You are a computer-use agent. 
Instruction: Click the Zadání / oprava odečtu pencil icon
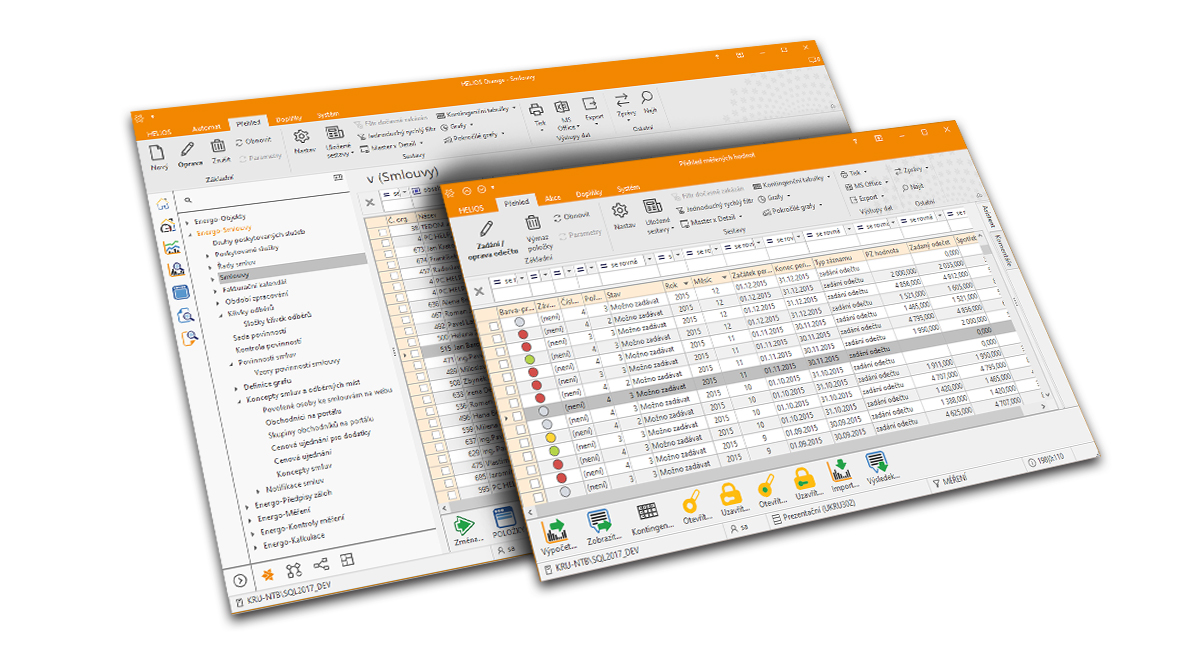487,230
